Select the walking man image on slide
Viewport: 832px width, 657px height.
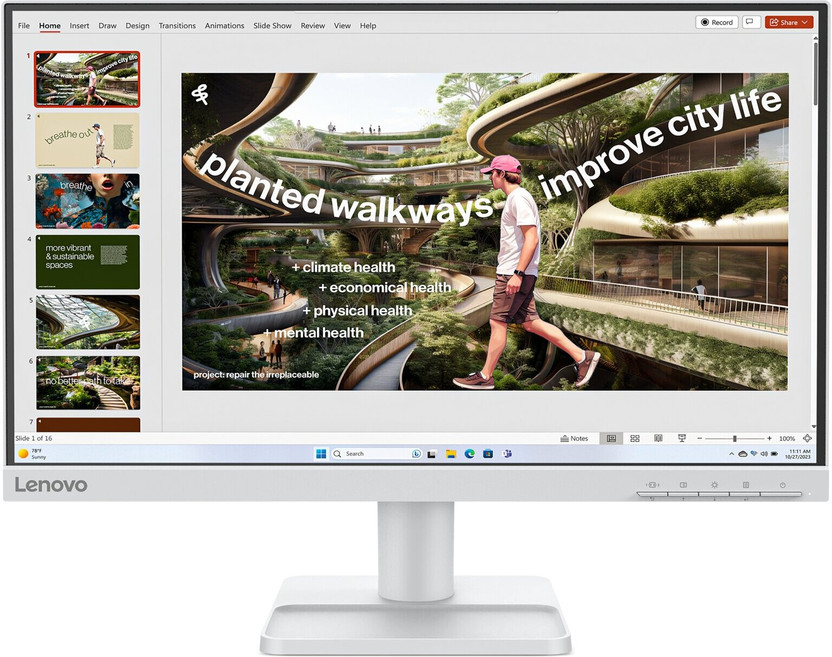pos(519,271)
